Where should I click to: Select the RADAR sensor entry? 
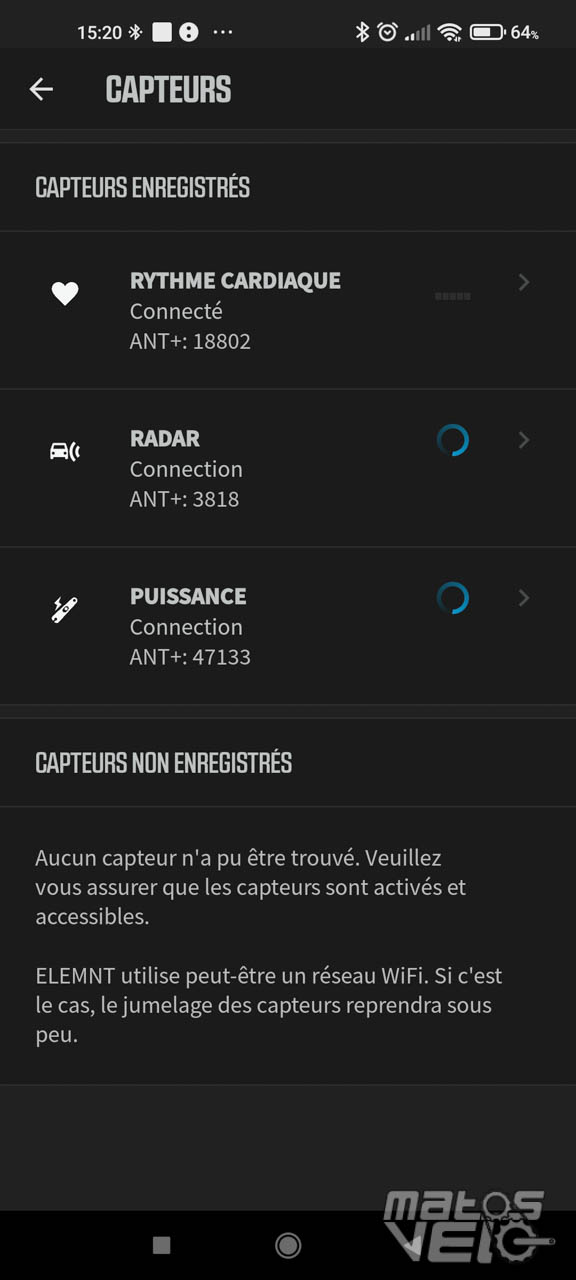click(288, 468)
